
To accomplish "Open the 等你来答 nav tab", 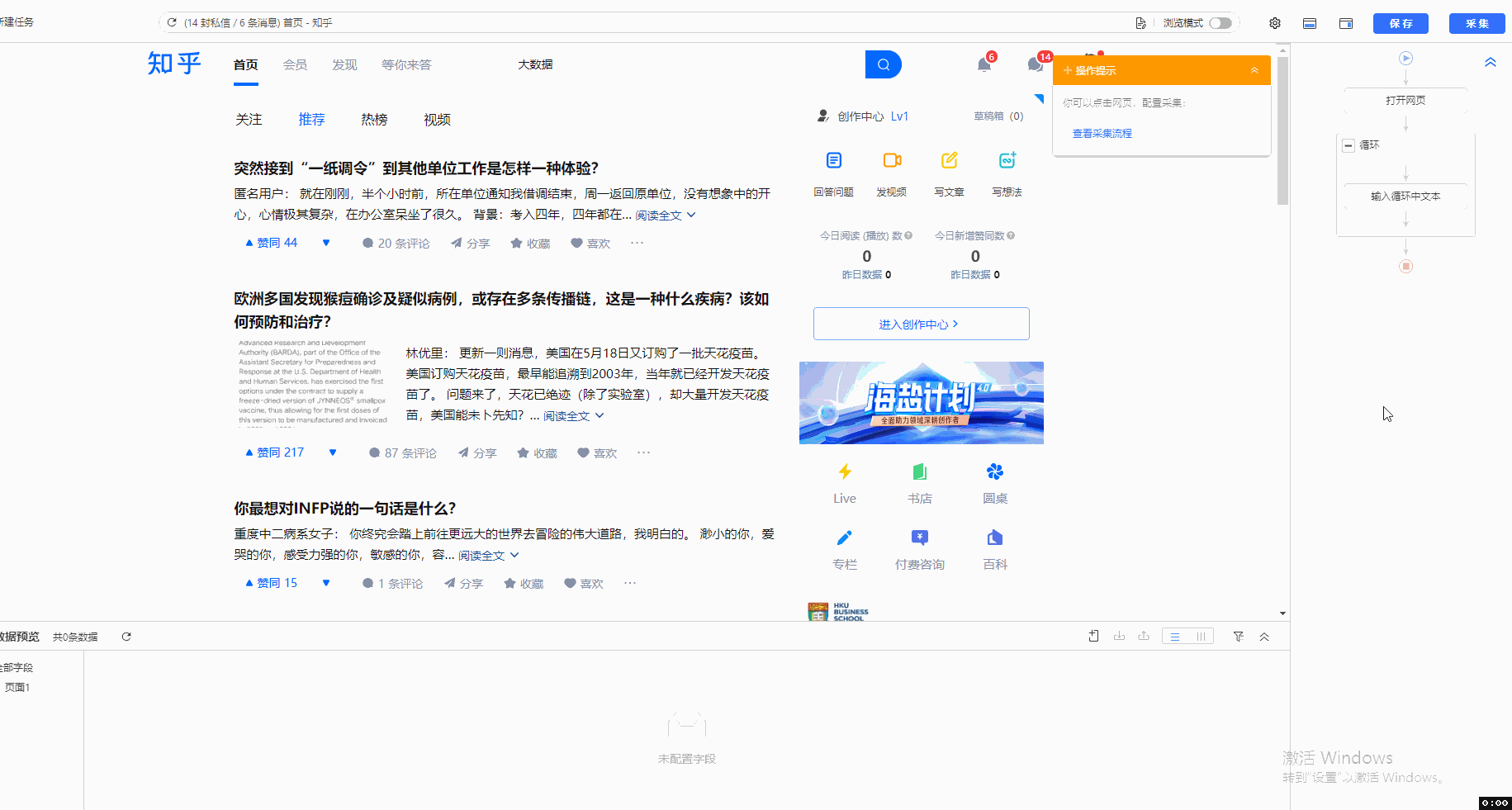I will pos(406,64).
